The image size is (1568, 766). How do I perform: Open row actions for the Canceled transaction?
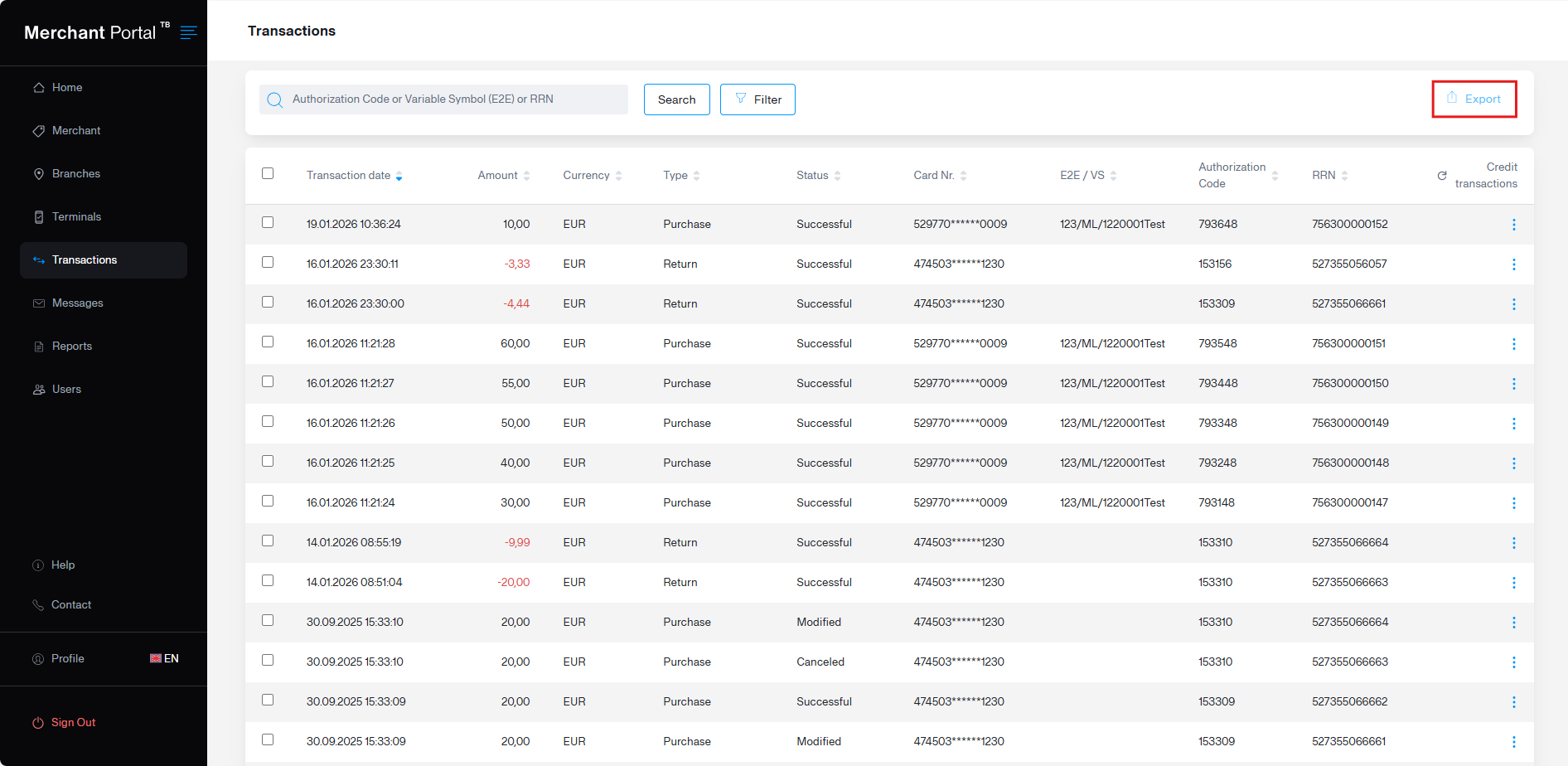(1513, 662)
